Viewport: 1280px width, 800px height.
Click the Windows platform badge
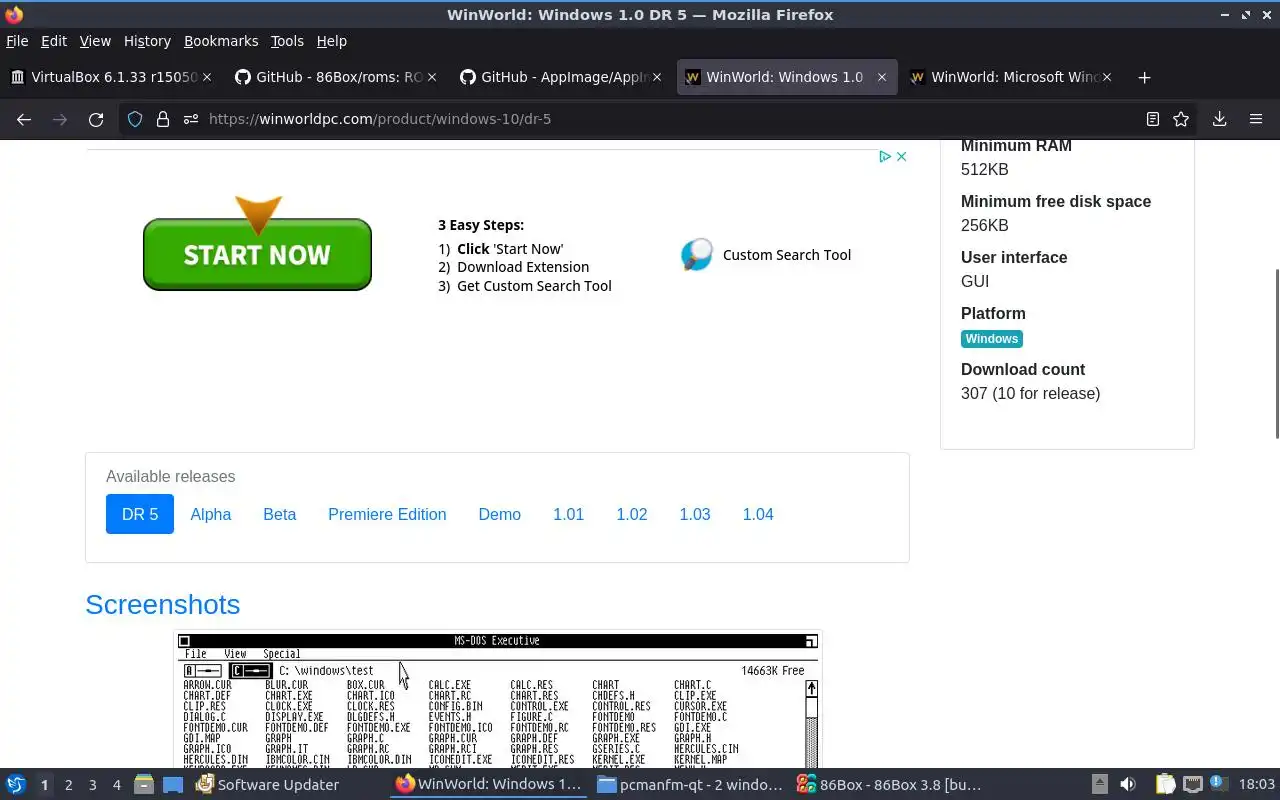click(992, 339)
